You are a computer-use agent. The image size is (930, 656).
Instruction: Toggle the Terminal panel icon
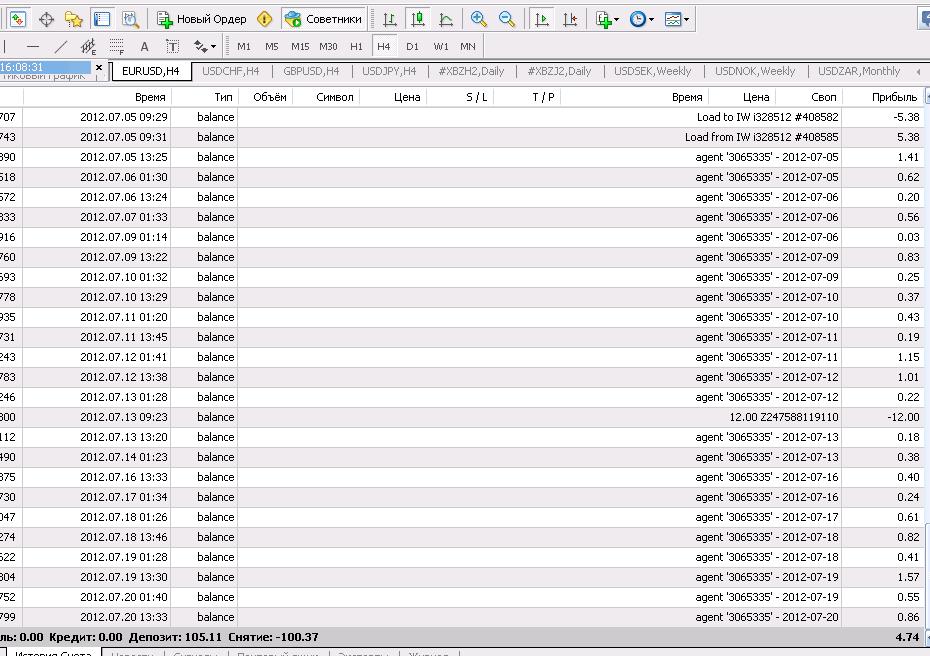tap(102, 19)
